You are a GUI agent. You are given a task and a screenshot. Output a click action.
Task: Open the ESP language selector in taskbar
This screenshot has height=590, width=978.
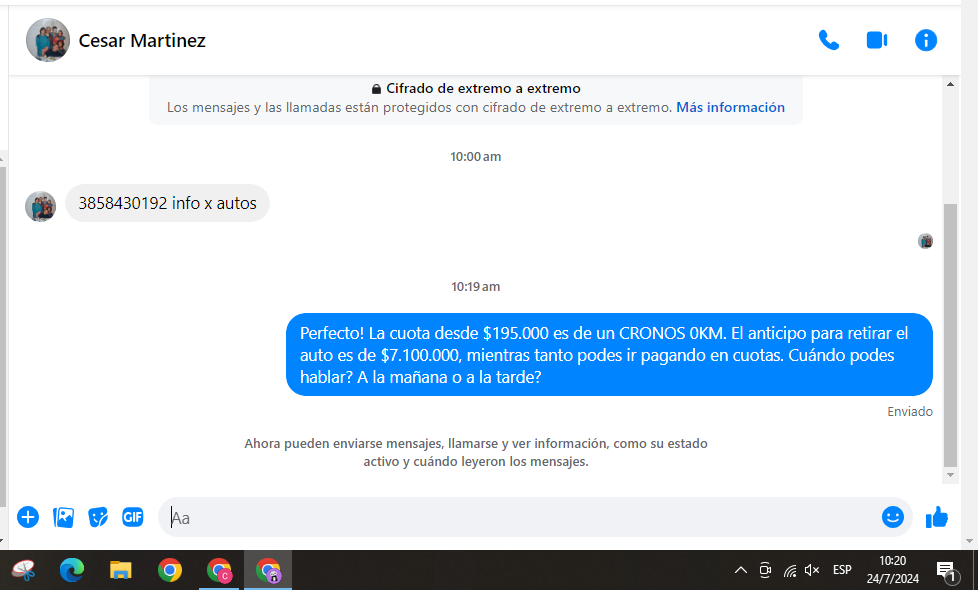(x=842, y=570)
